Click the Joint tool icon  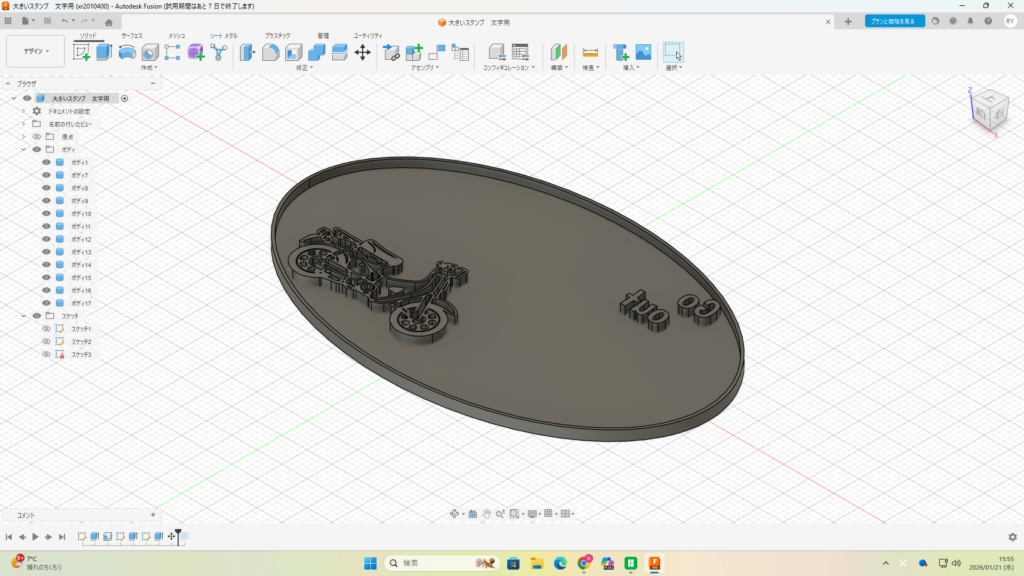391,52
